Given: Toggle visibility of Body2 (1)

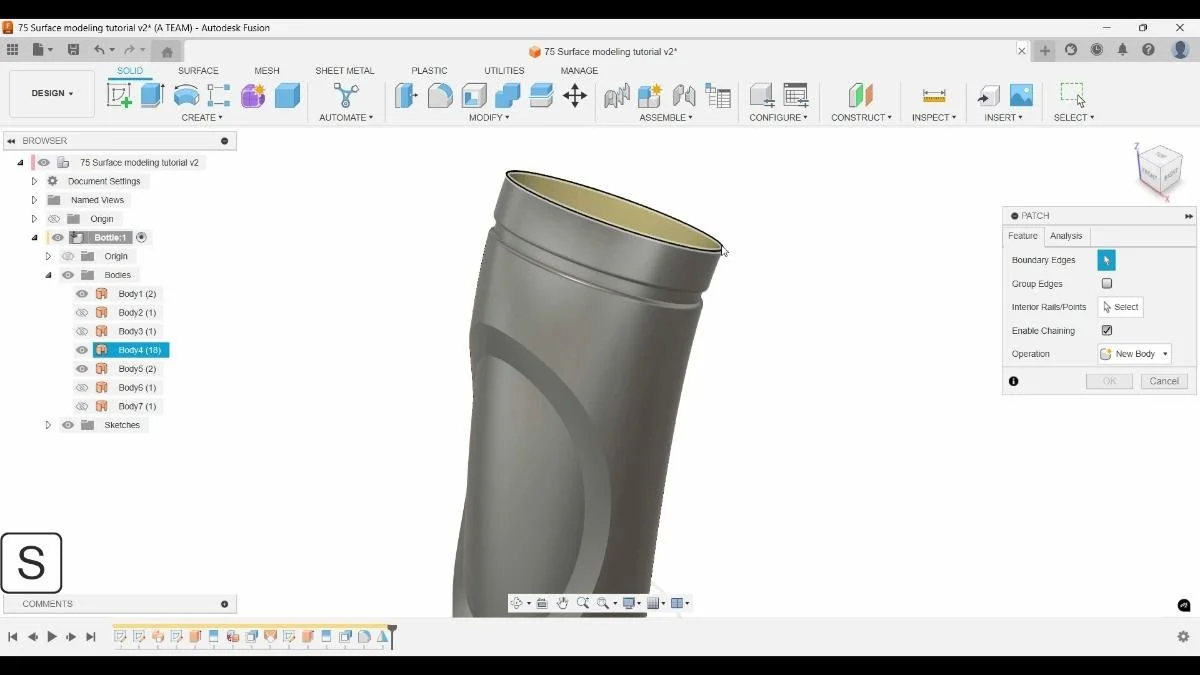Looking at the screenshot, I should [82, 313].
